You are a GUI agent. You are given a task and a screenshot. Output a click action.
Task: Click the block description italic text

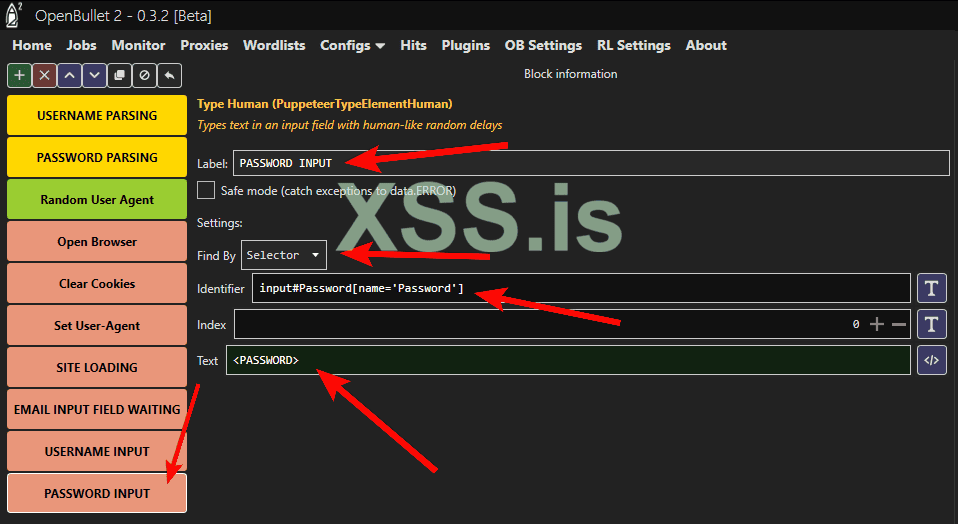[x=349, y=125]
